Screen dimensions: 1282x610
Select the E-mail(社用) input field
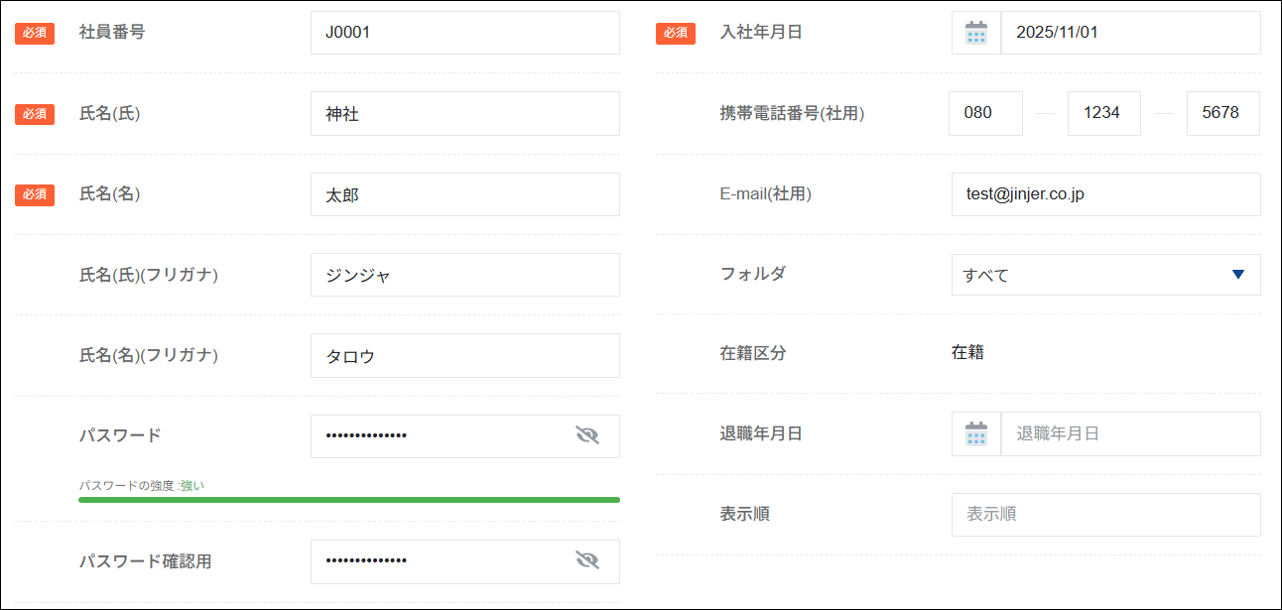1105,194
